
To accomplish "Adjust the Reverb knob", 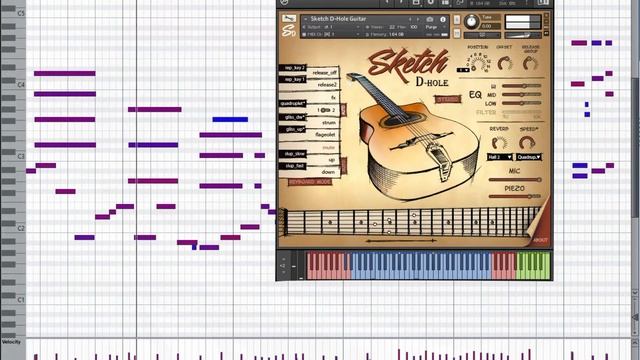I will point(499,142).
